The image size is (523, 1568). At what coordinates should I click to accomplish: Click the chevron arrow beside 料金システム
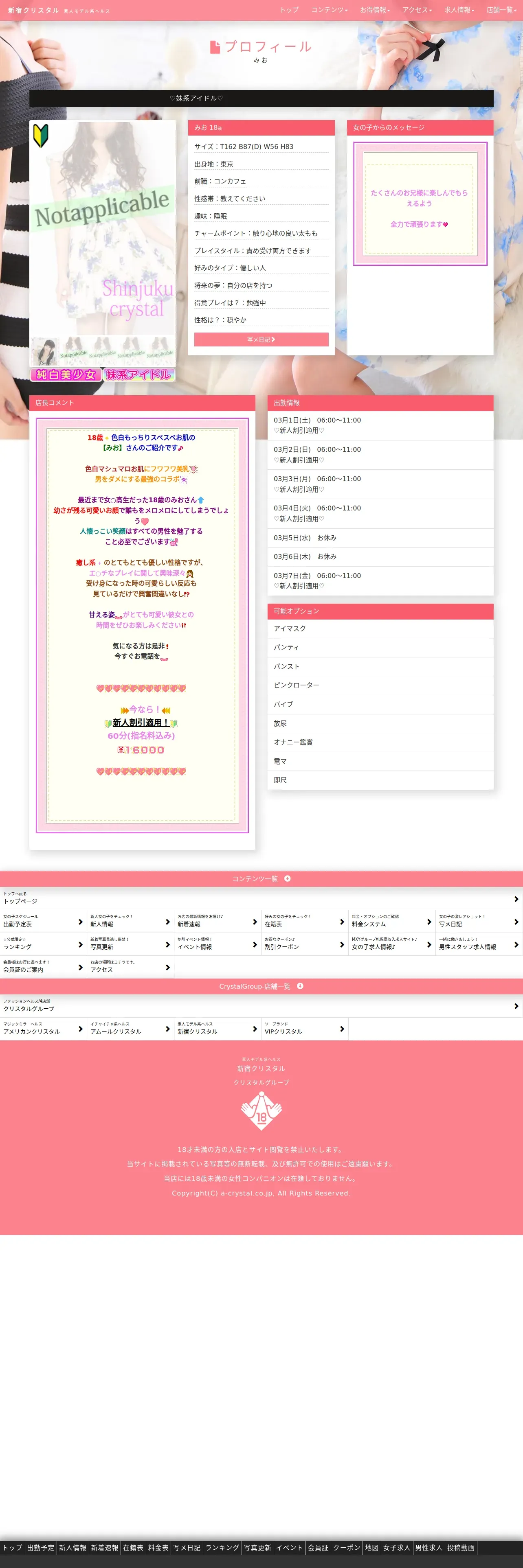(429, 922)
